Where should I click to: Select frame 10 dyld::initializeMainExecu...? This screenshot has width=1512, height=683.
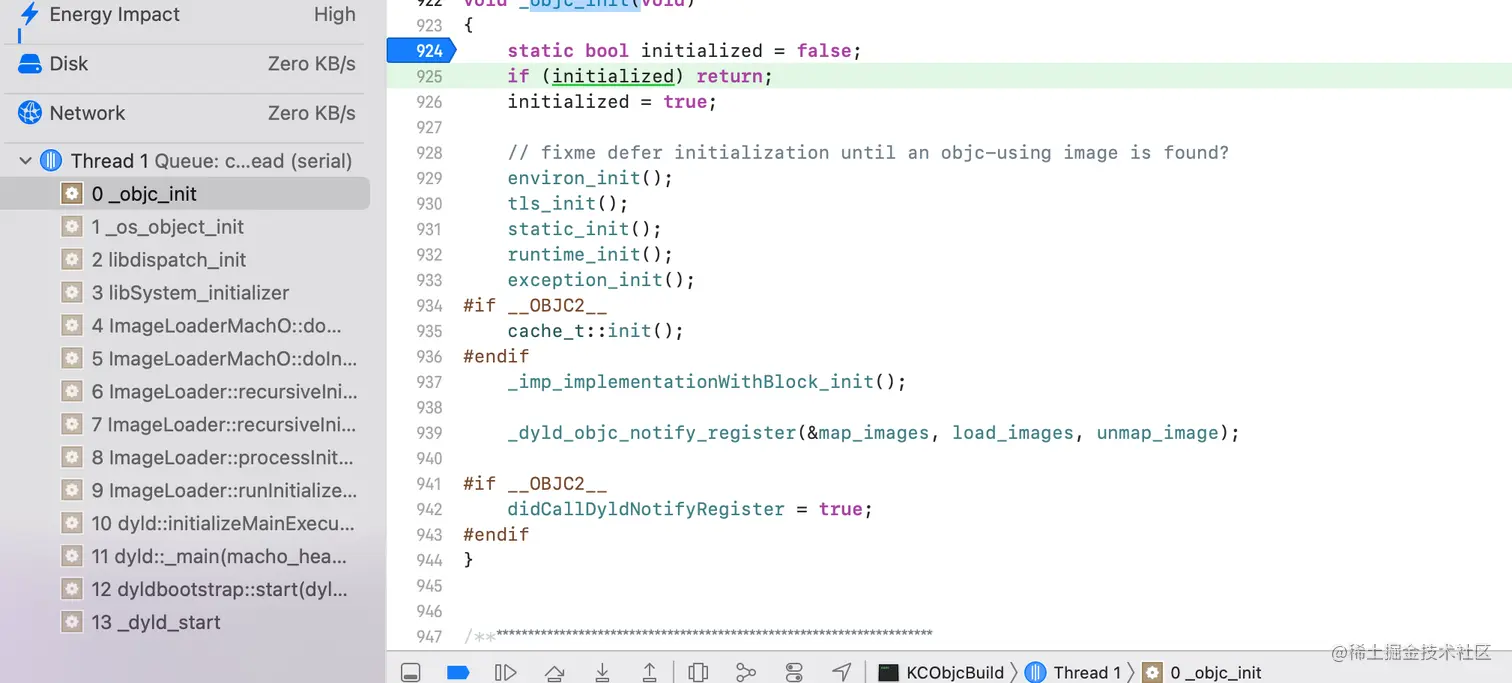click(x=185, y=523)
